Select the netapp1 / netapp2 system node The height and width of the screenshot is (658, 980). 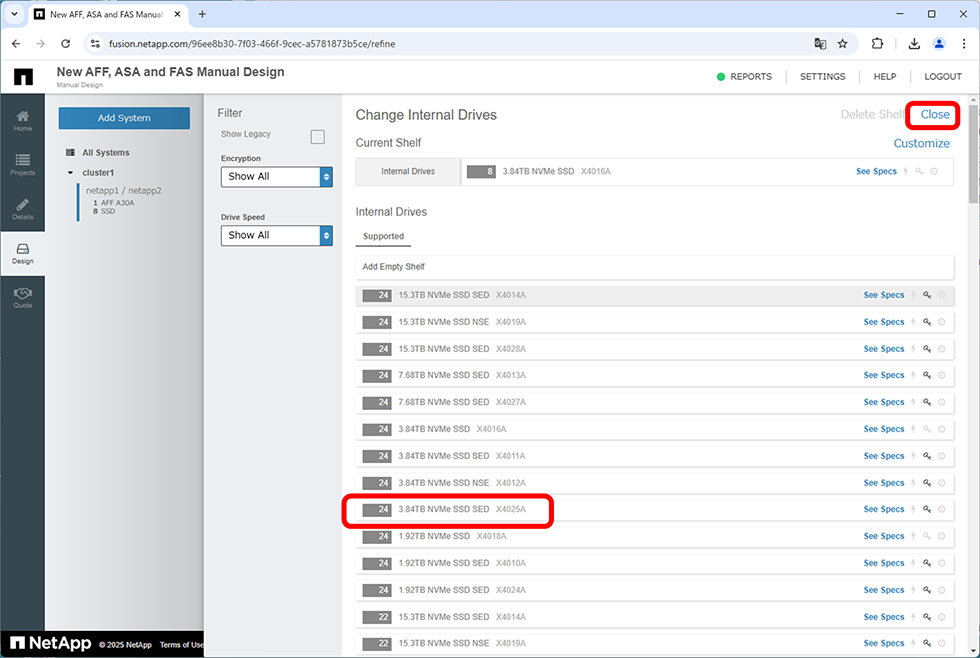[x=123, y=191]
